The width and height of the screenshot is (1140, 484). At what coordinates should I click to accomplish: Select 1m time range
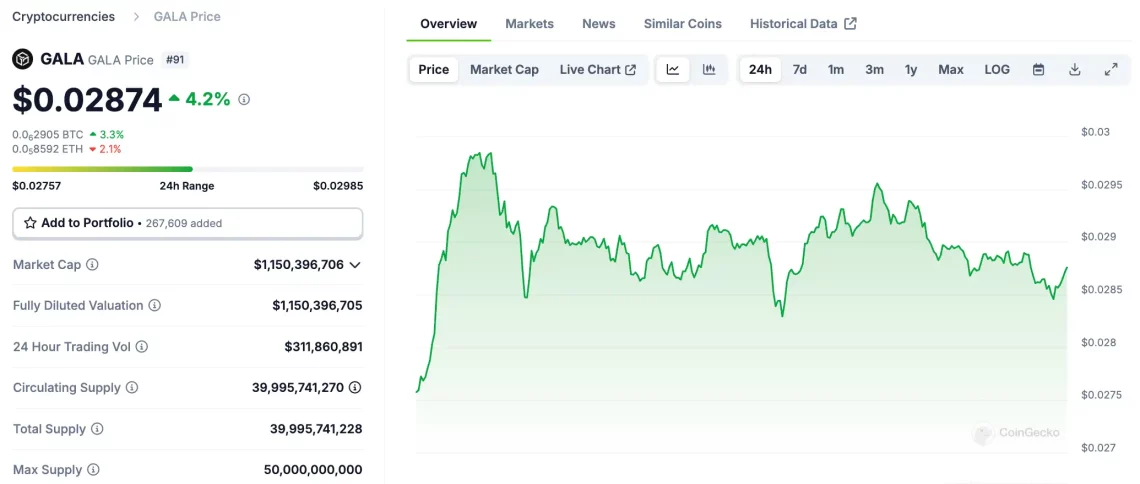coord(836,70)
